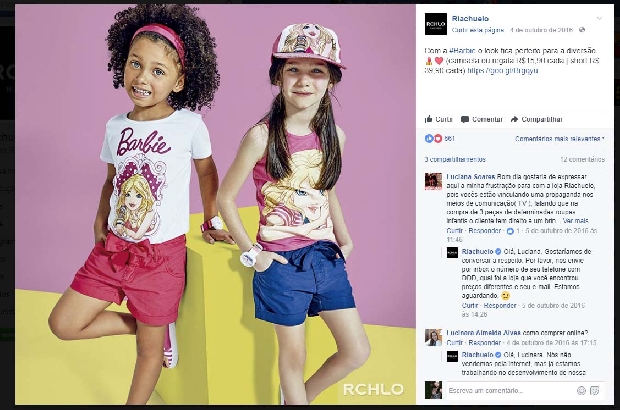
Task: Show all 12 comentários
Action: [x=582, y=159]
